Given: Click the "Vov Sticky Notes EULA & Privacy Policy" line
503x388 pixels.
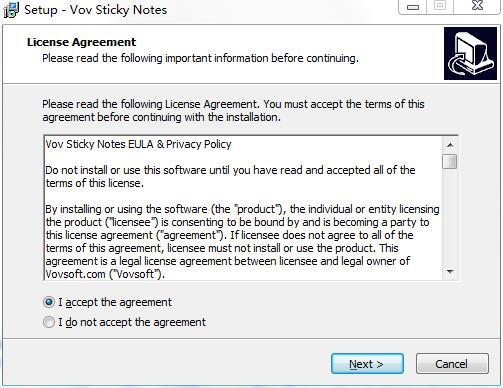Looking at the screenshot, I should (138, 144).
